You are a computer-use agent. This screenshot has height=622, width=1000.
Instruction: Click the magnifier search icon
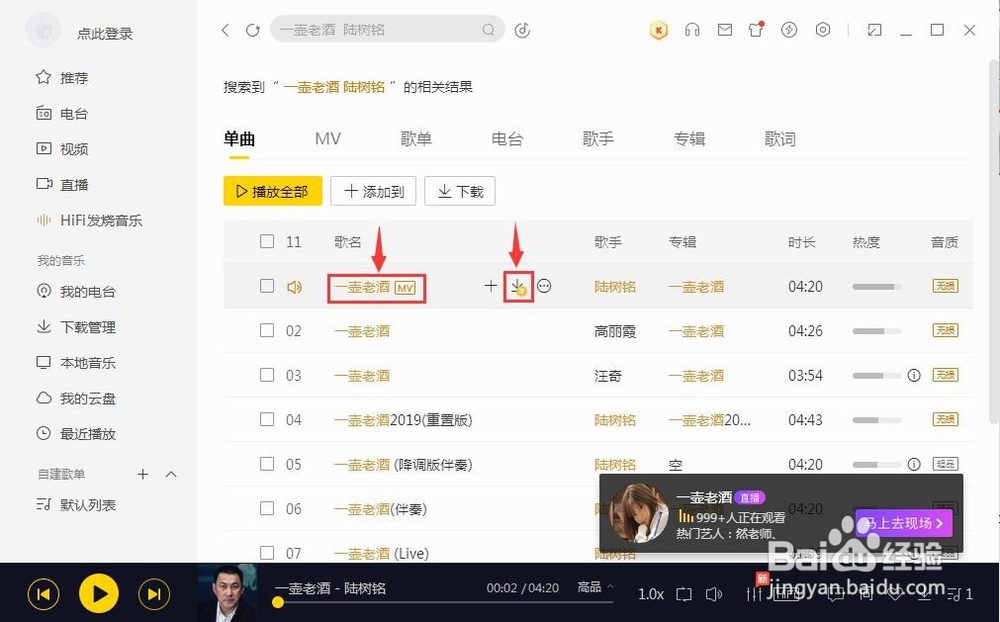pos(488,30)
